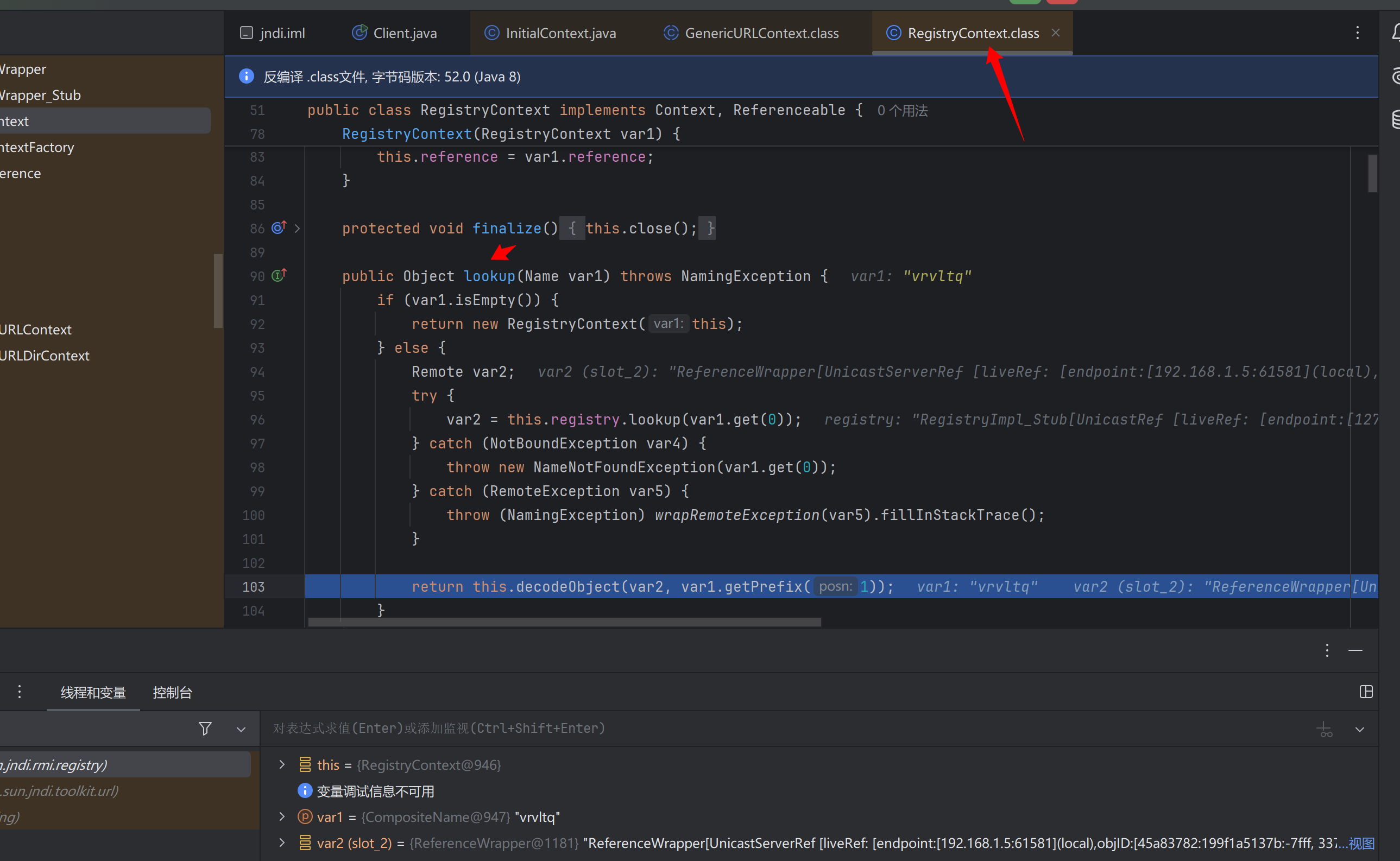
Task: Click the override gutter icon on line 86
Action: coord(279,228)
